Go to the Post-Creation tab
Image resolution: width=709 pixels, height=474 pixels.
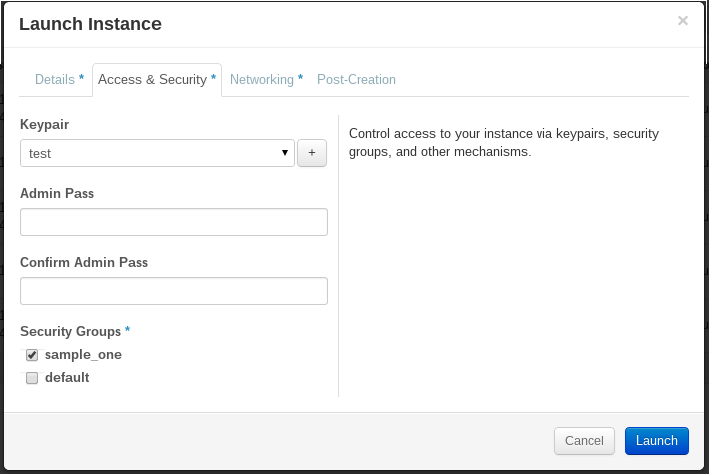click(356, 79)
